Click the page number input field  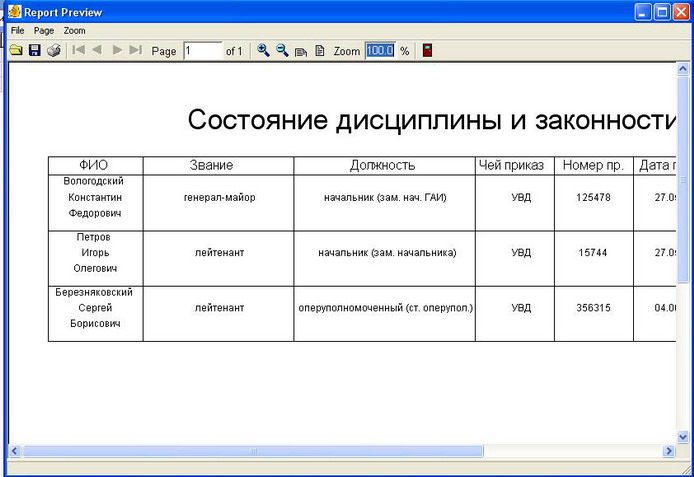point(202,51)
